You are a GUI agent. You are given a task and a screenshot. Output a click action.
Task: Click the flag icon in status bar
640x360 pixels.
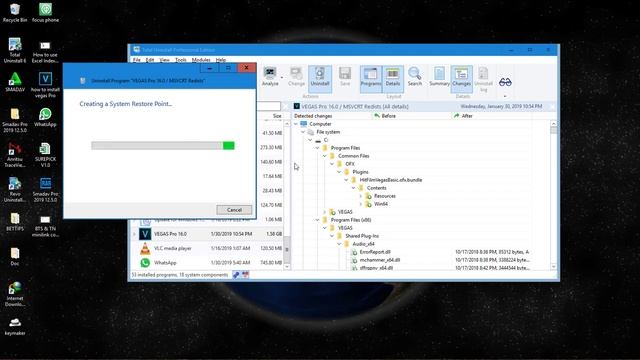pyautogui.click(x=245, y=275)
